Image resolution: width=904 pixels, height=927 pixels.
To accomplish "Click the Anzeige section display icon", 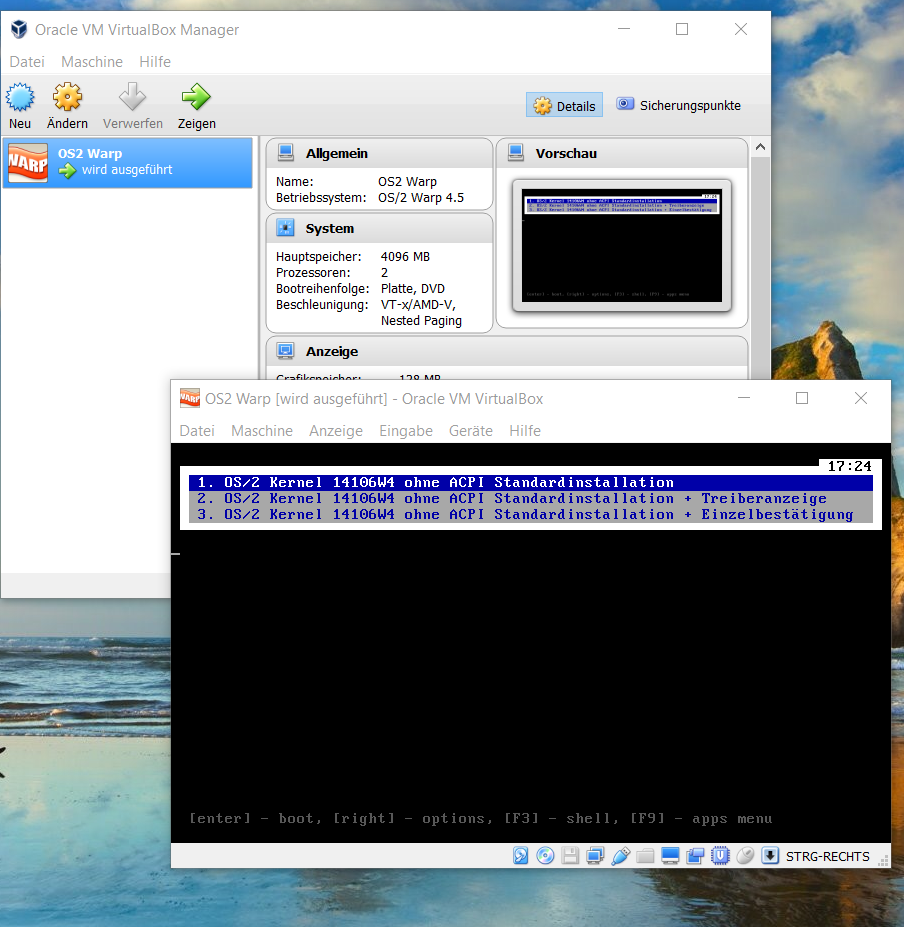I will 286,351.
